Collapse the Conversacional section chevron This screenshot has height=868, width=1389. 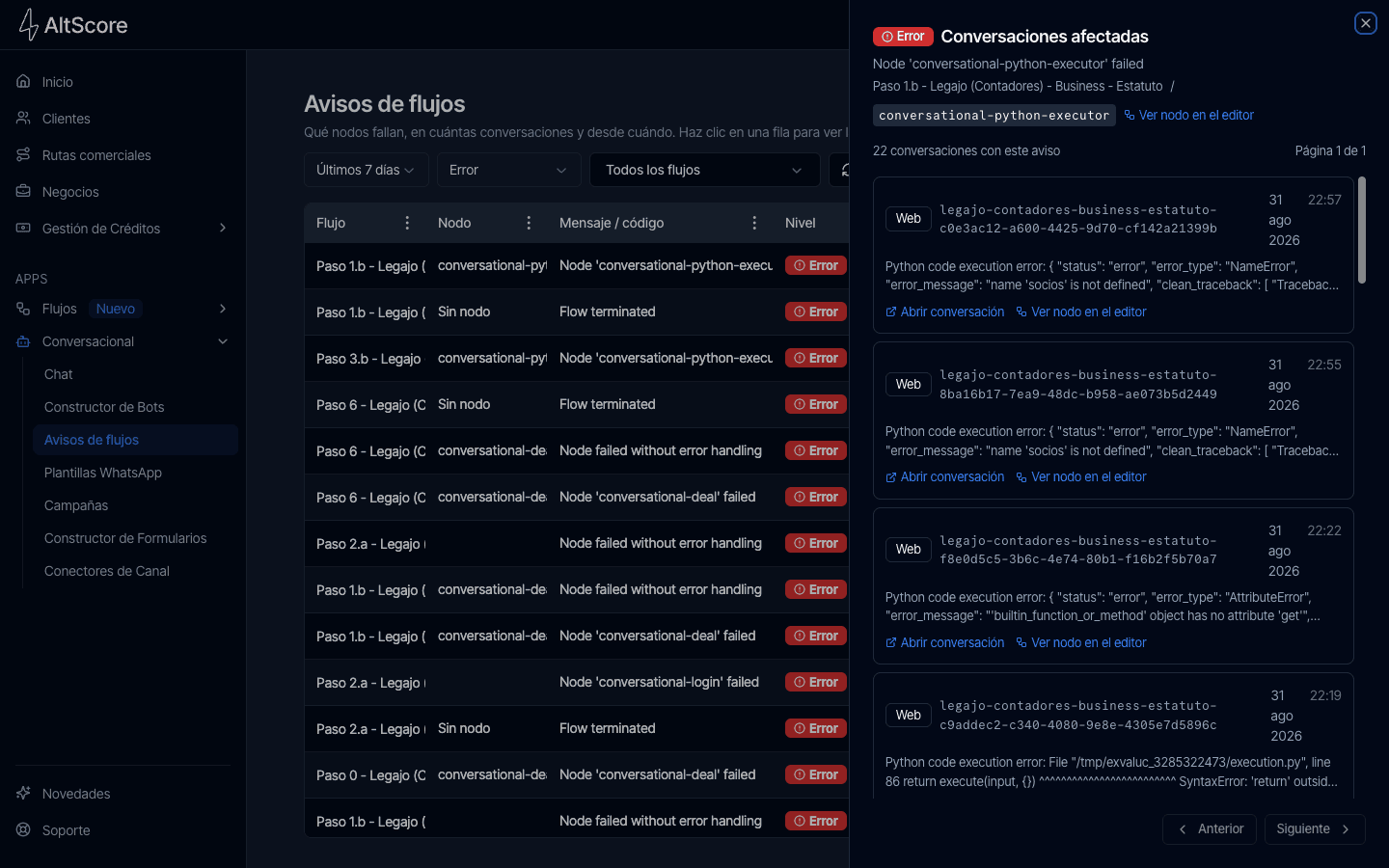223,341
